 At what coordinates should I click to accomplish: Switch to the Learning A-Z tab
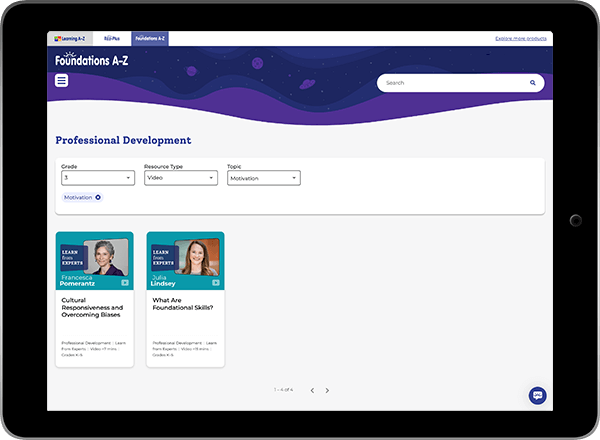click(x=70, y=39)
